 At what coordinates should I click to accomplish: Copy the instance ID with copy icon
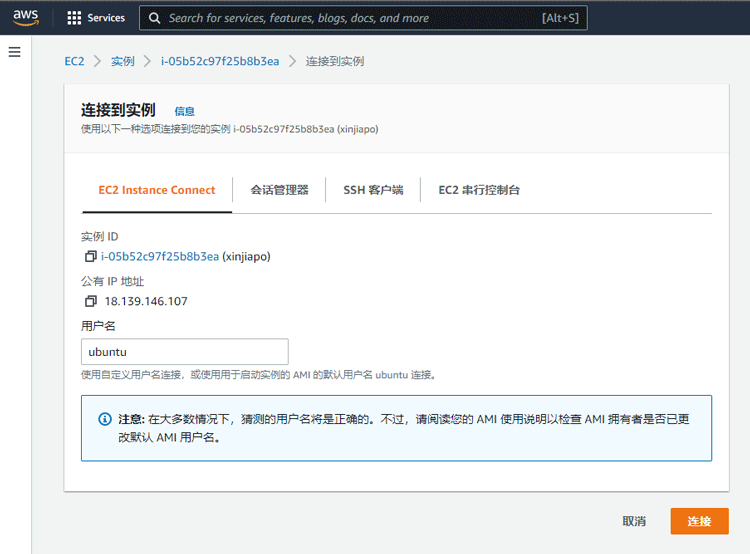90,256
